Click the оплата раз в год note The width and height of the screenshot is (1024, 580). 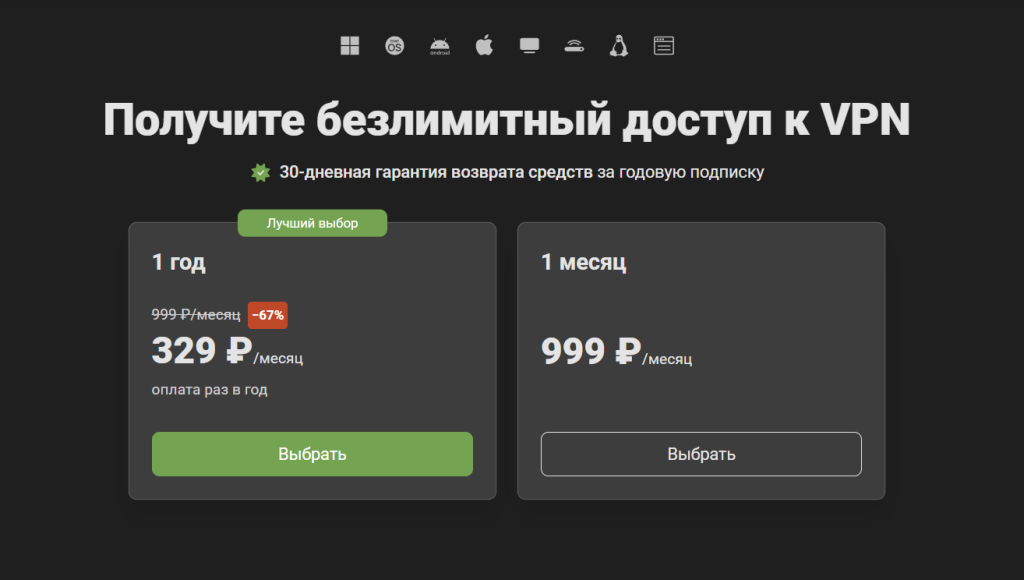tap(210, 390)
